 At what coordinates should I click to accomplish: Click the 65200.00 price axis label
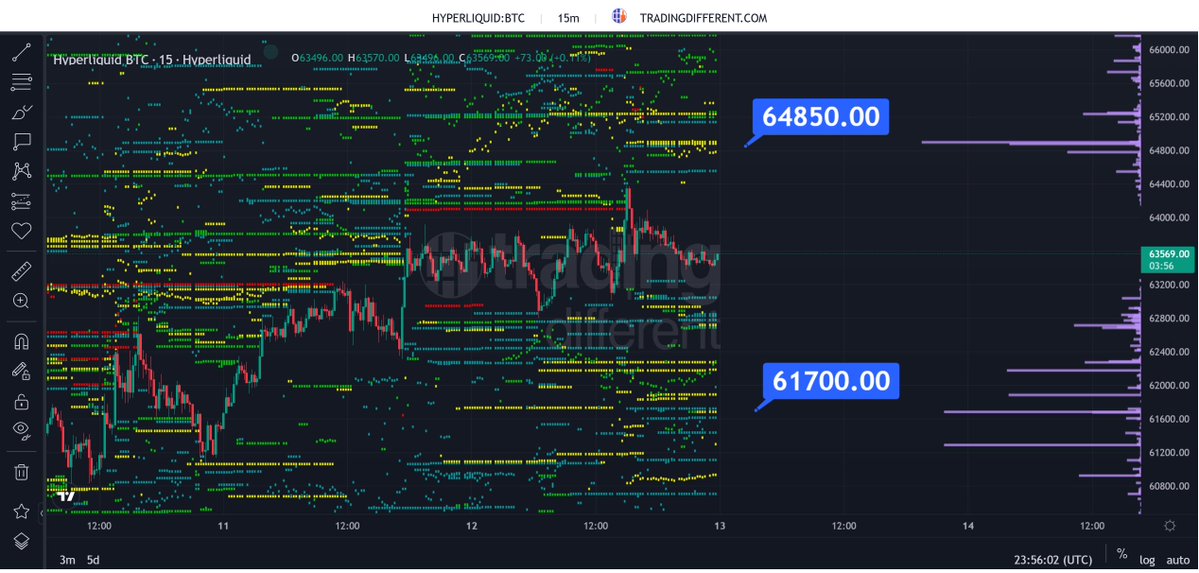click(x=1169, y=117)
